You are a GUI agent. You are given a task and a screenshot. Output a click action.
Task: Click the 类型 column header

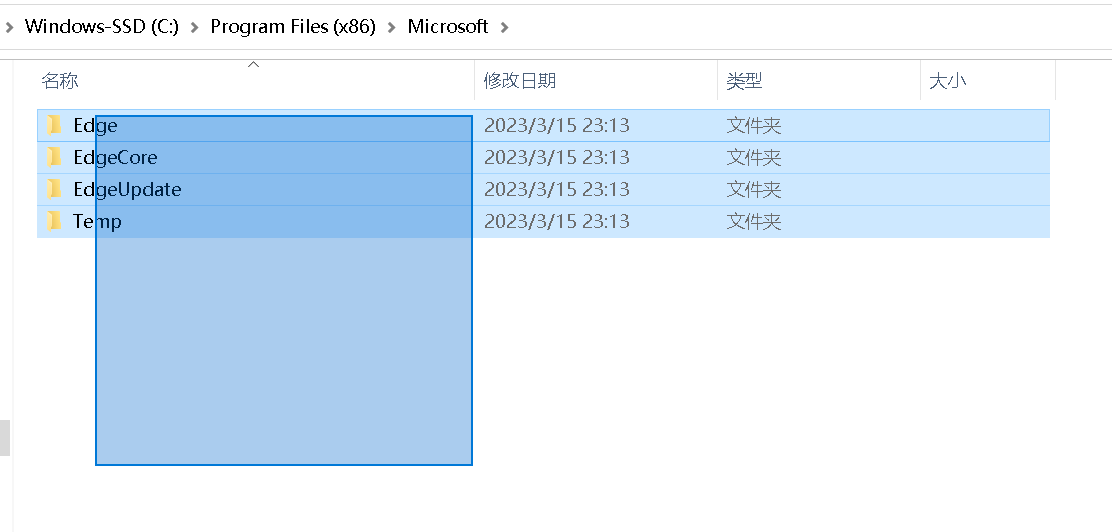click(744, 82)
